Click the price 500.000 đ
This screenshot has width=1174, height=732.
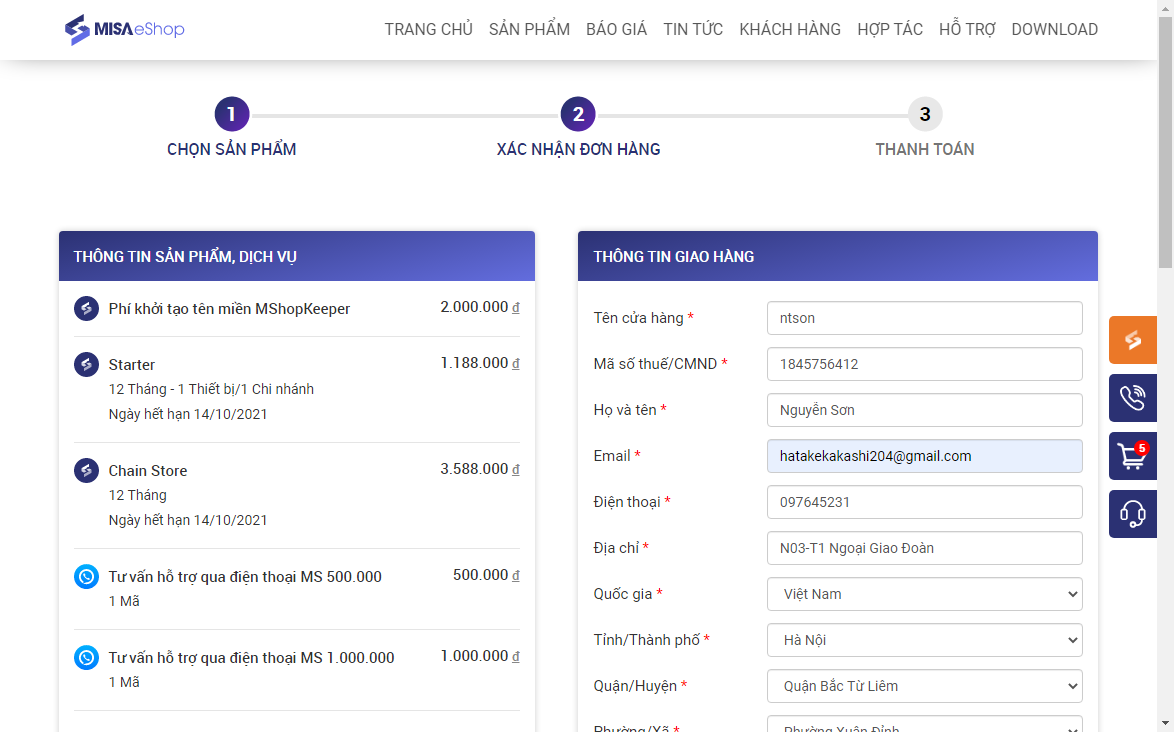pos(486,575)
